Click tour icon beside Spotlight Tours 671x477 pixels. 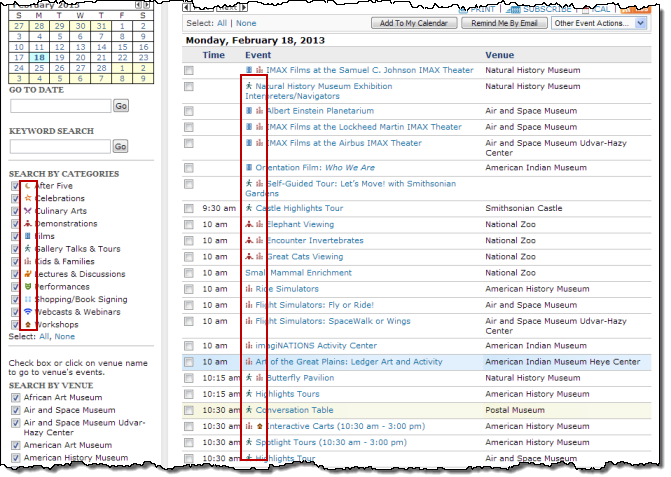[249, 442]
